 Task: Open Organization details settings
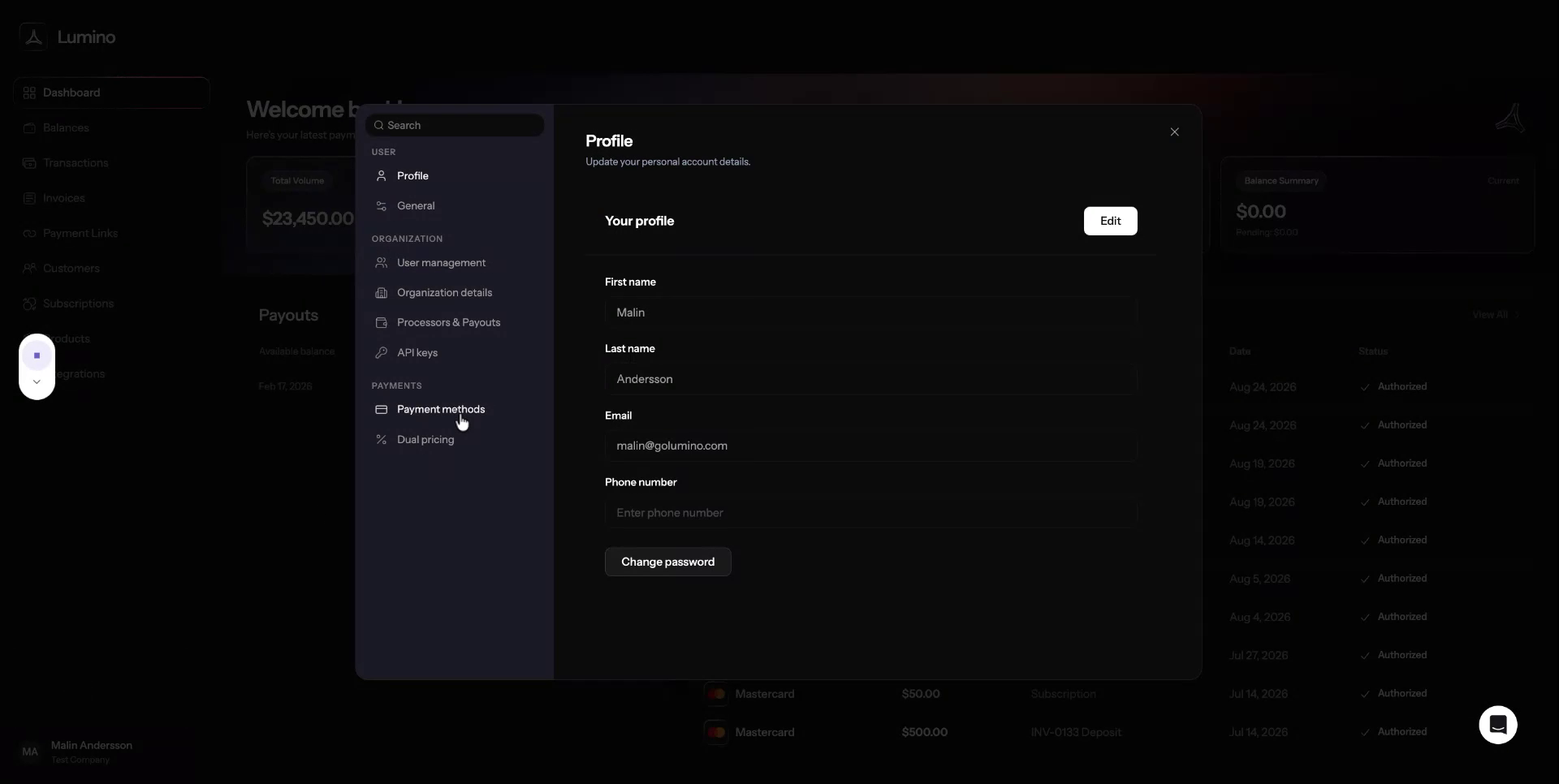[x=455, y=293]
